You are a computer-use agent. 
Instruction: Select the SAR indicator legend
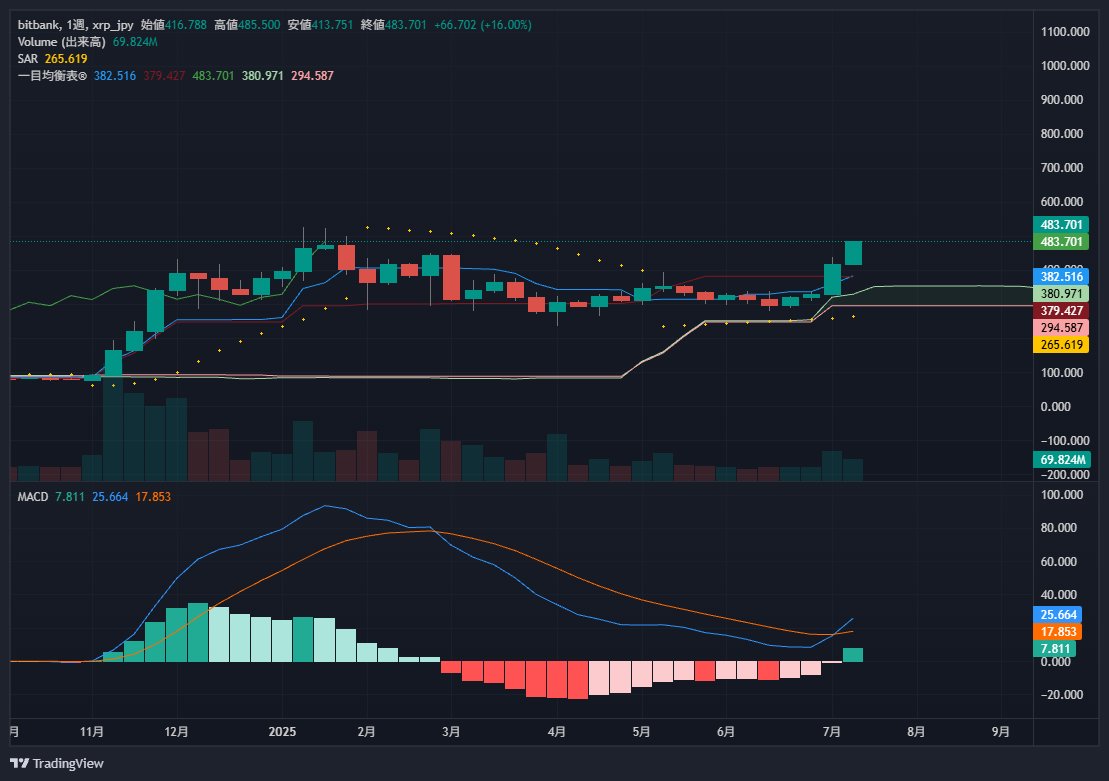click(x=28, y=59)
